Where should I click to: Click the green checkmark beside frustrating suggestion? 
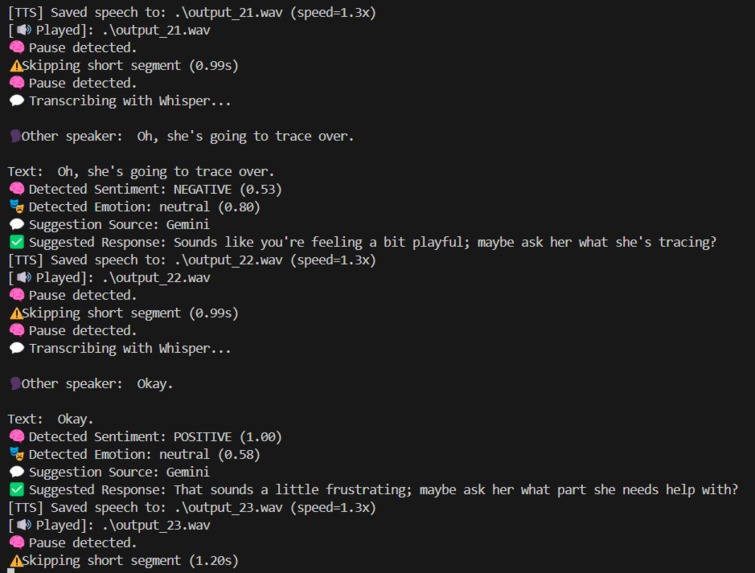(16, 490)
